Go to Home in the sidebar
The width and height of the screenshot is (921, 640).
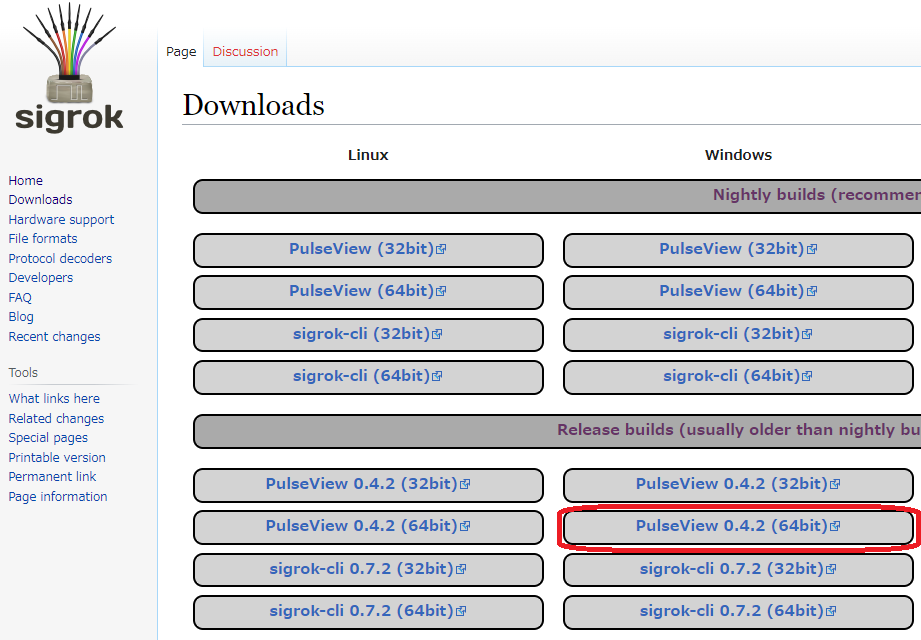click(25, 180)
